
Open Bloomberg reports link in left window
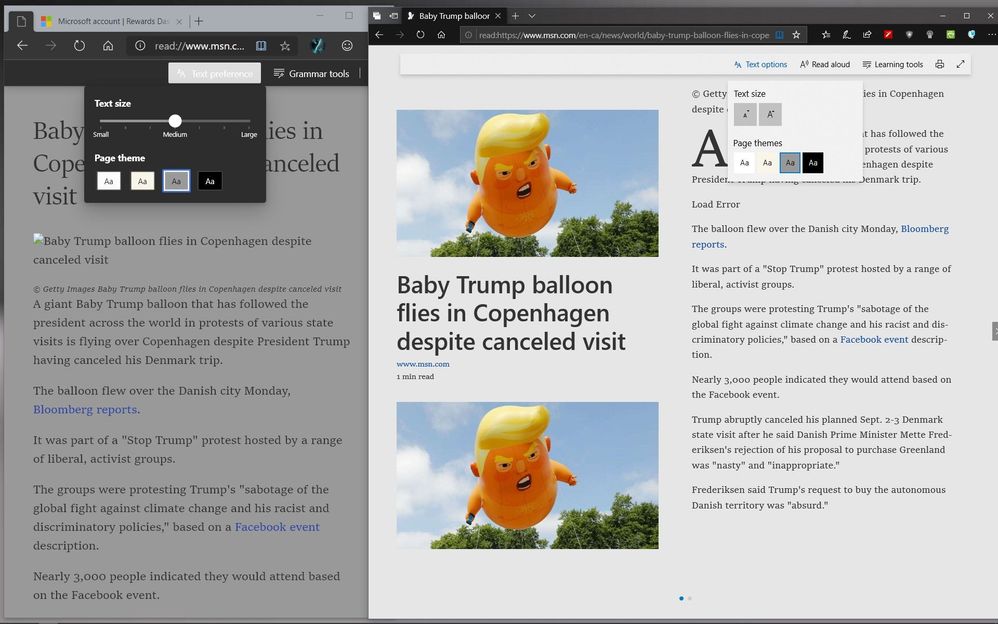click(85, 409)
